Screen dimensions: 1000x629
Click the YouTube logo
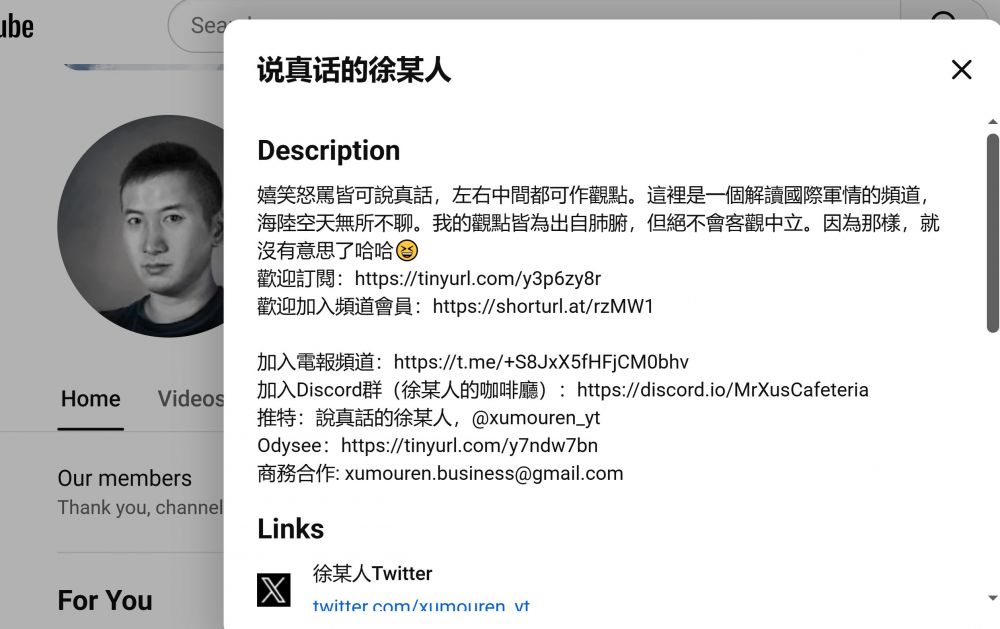click(15, 26)
